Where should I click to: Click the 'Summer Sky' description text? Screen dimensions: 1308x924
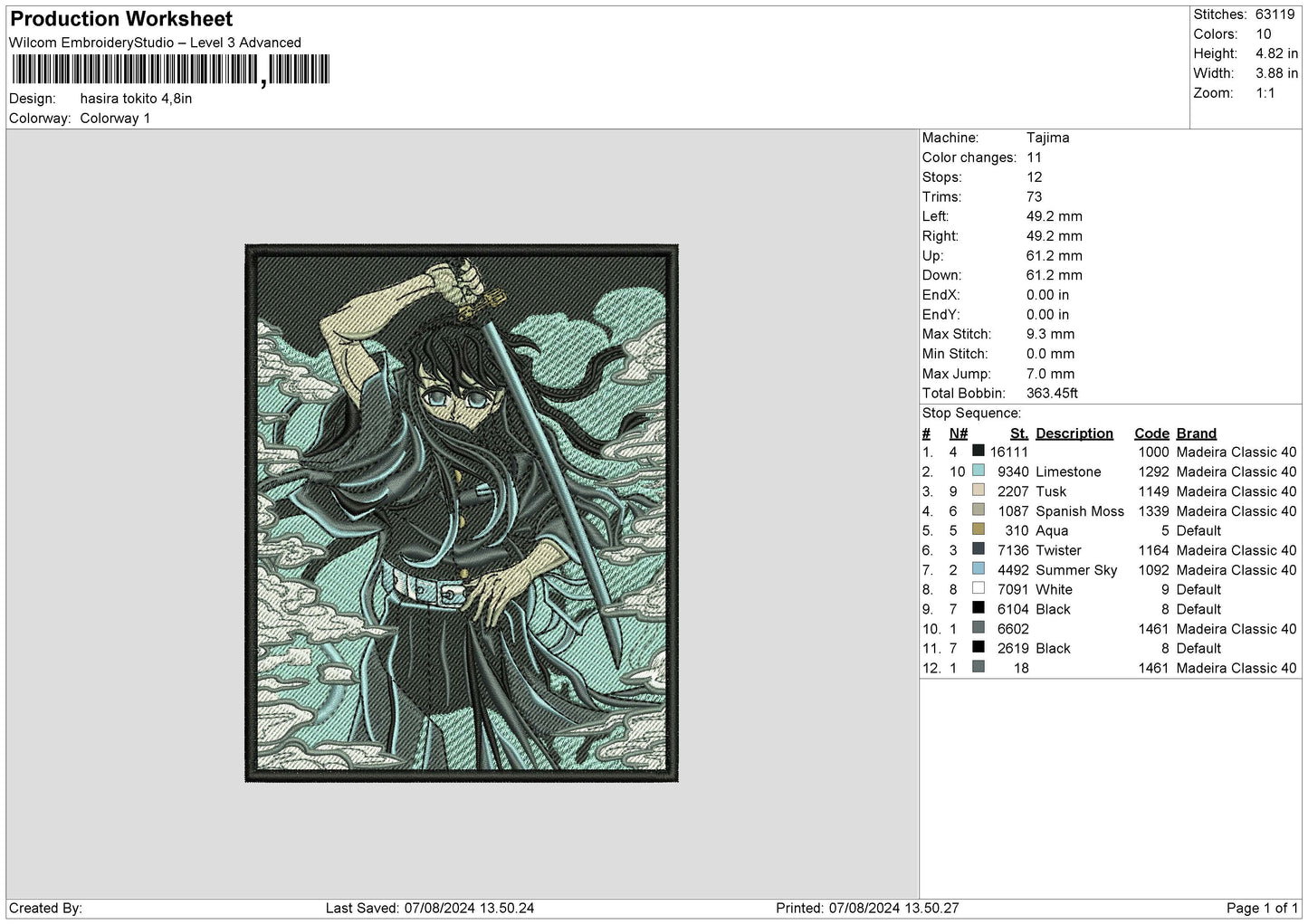[1076, 571]
